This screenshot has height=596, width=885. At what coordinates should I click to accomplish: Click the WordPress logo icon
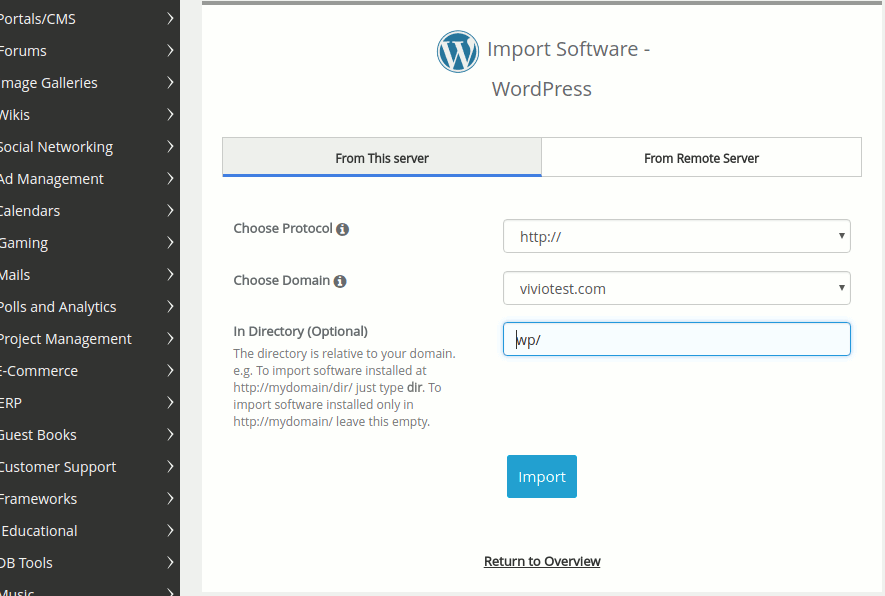coord(458,51)
